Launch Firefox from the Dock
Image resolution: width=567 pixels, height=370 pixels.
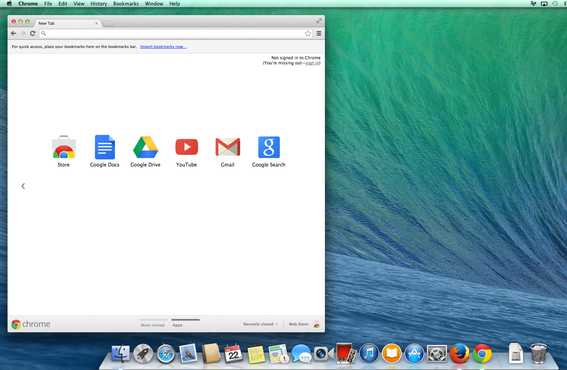tap(459, 353)
